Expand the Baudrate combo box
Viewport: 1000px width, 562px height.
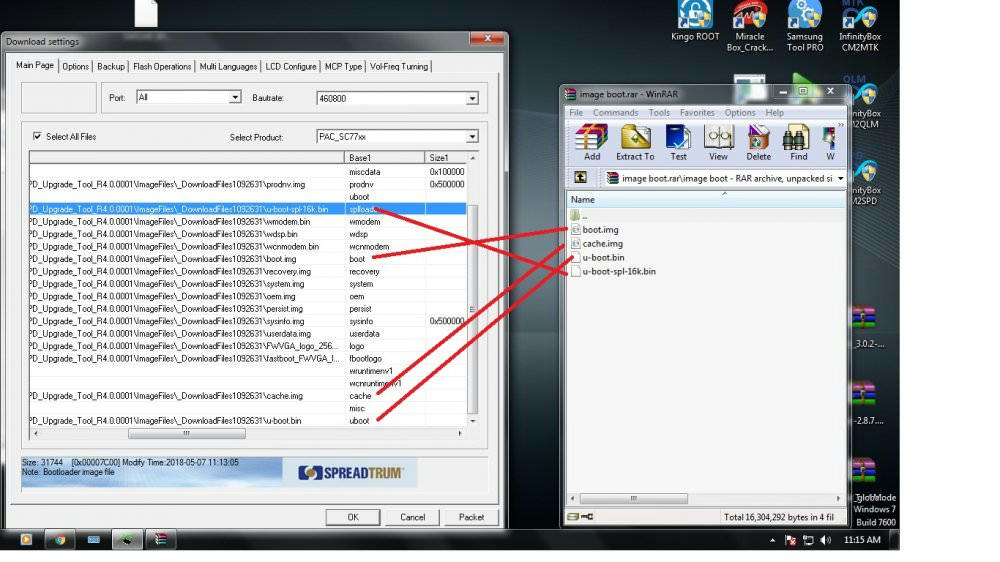[x=472, y=98]
